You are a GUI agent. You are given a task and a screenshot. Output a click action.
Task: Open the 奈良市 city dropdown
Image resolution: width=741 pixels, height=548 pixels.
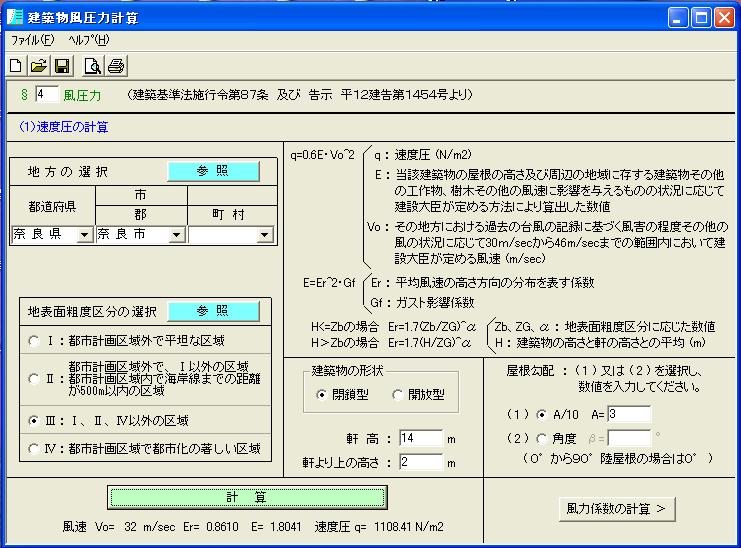[176, 235]
